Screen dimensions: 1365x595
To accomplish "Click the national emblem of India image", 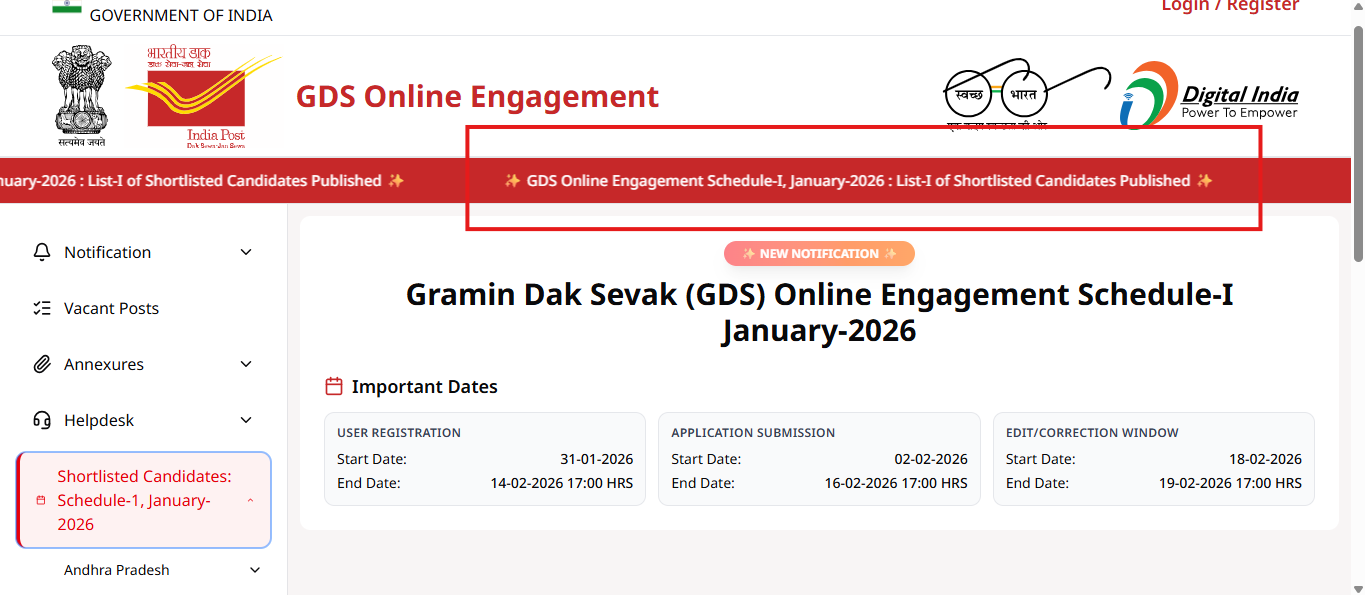I will (x=81, y=95).
